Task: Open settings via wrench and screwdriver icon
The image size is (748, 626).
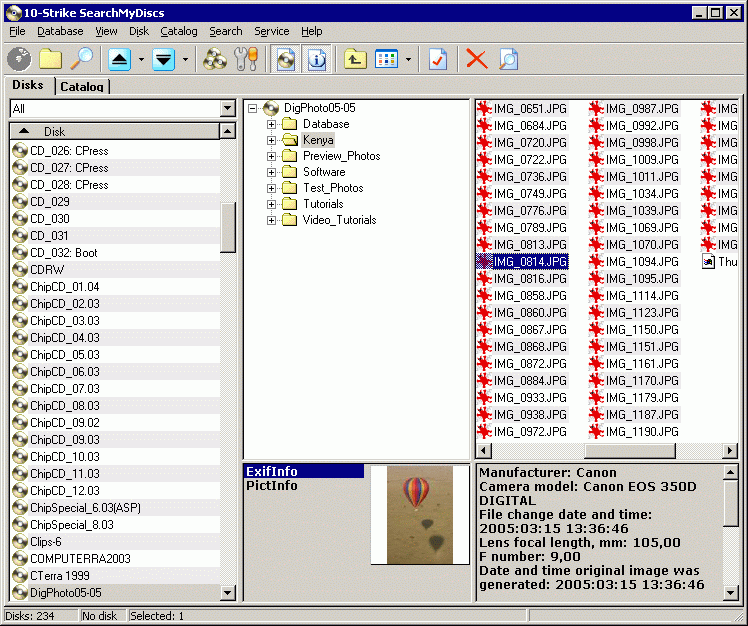Action: 246,59
